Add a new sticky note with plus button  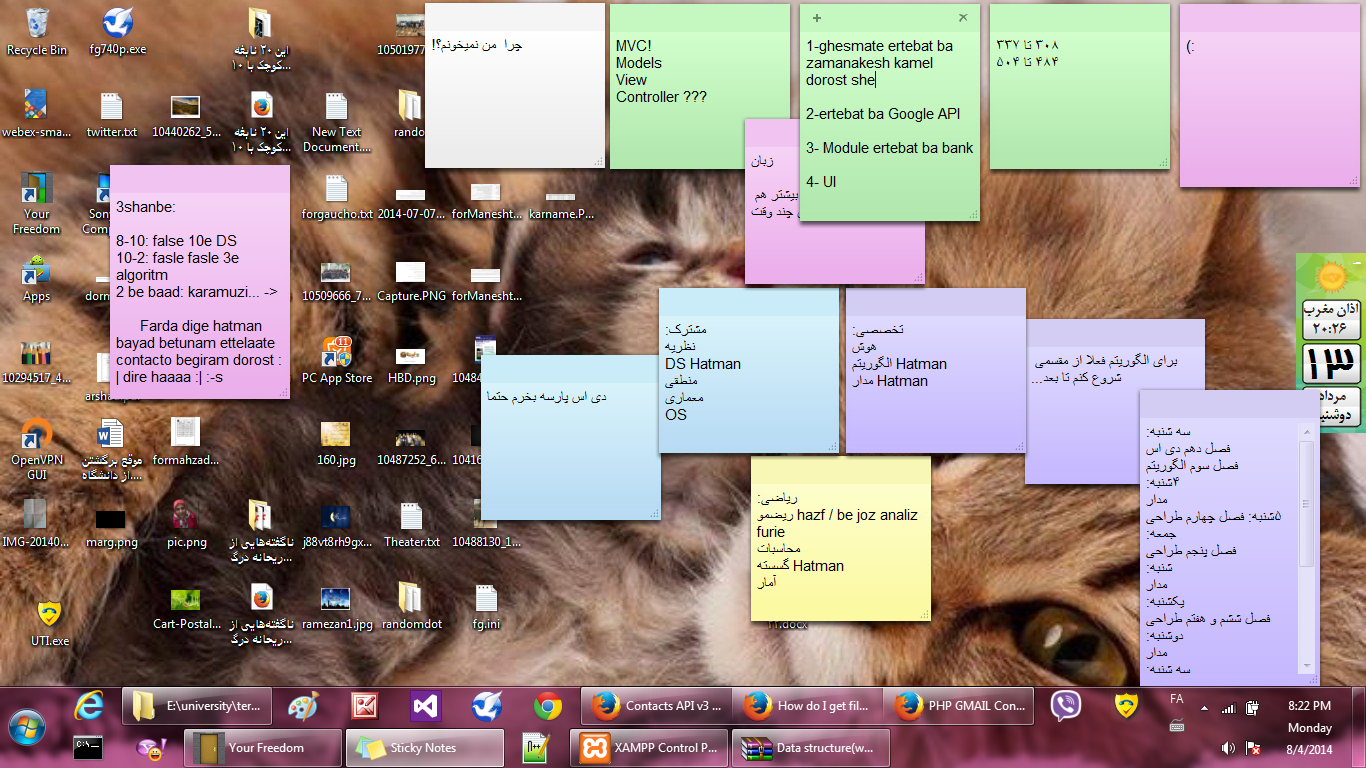point(817,18)
